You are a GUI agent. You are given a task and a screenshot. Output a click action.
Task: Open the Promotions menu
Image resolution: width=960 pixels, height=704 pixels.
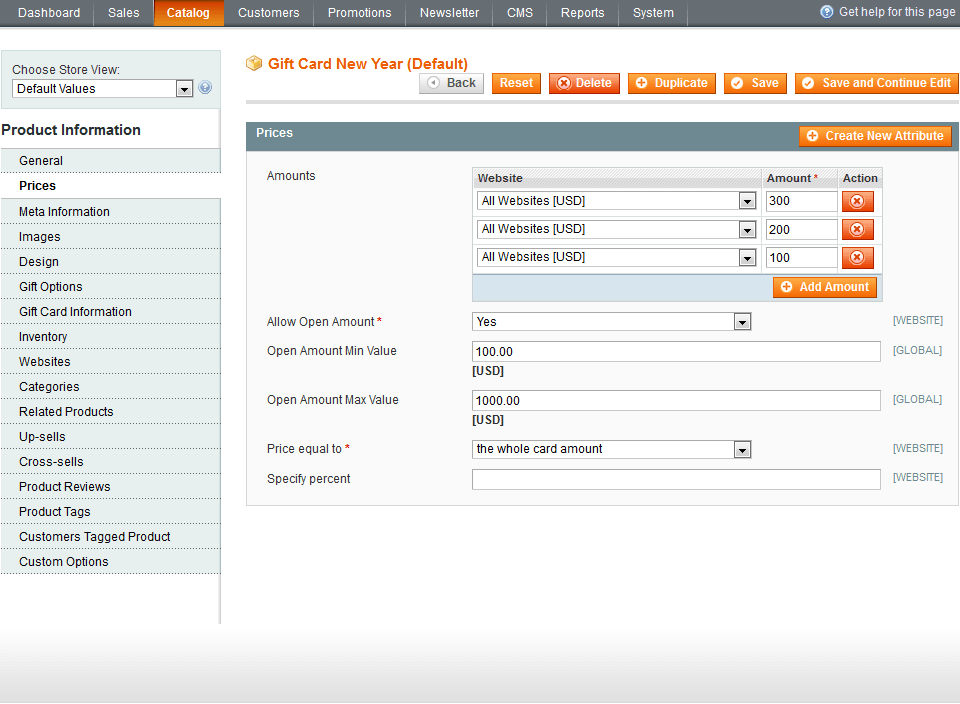click(x=359, y=13)
